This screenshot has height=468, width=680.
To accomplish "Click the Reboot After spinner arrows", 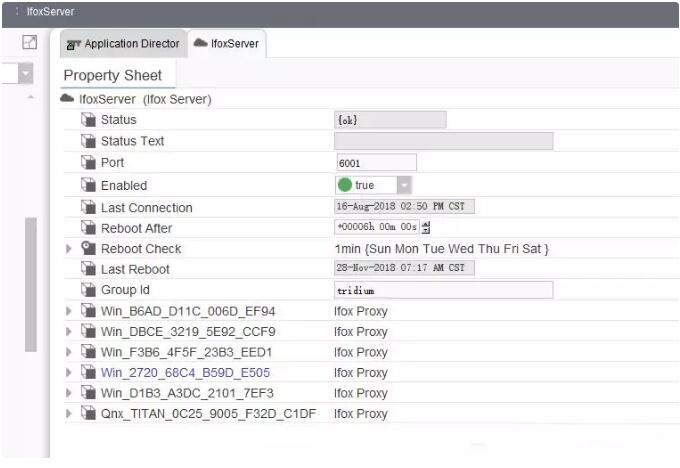I will [425, 228].
